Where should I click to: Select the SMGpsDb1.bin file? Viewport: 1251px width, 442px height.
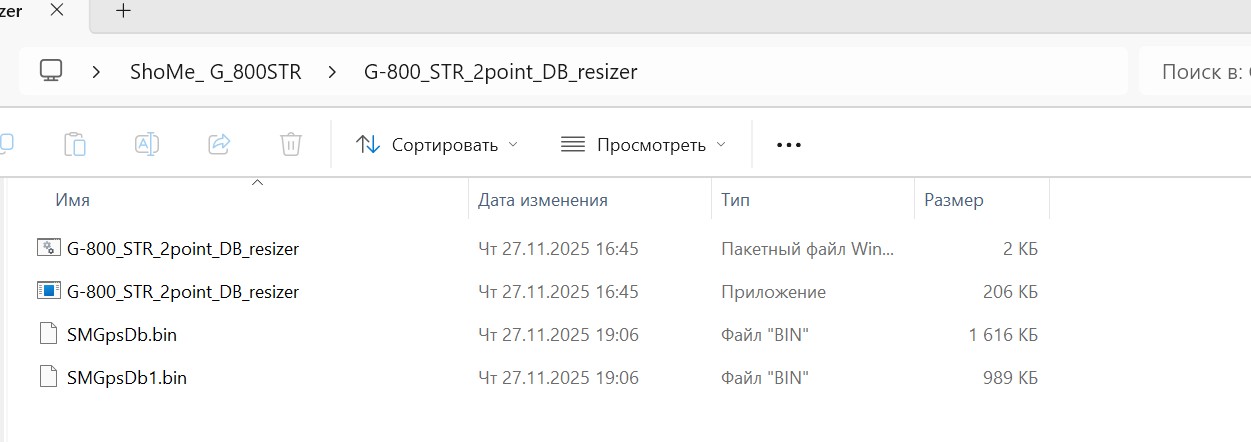pos(126,378)
